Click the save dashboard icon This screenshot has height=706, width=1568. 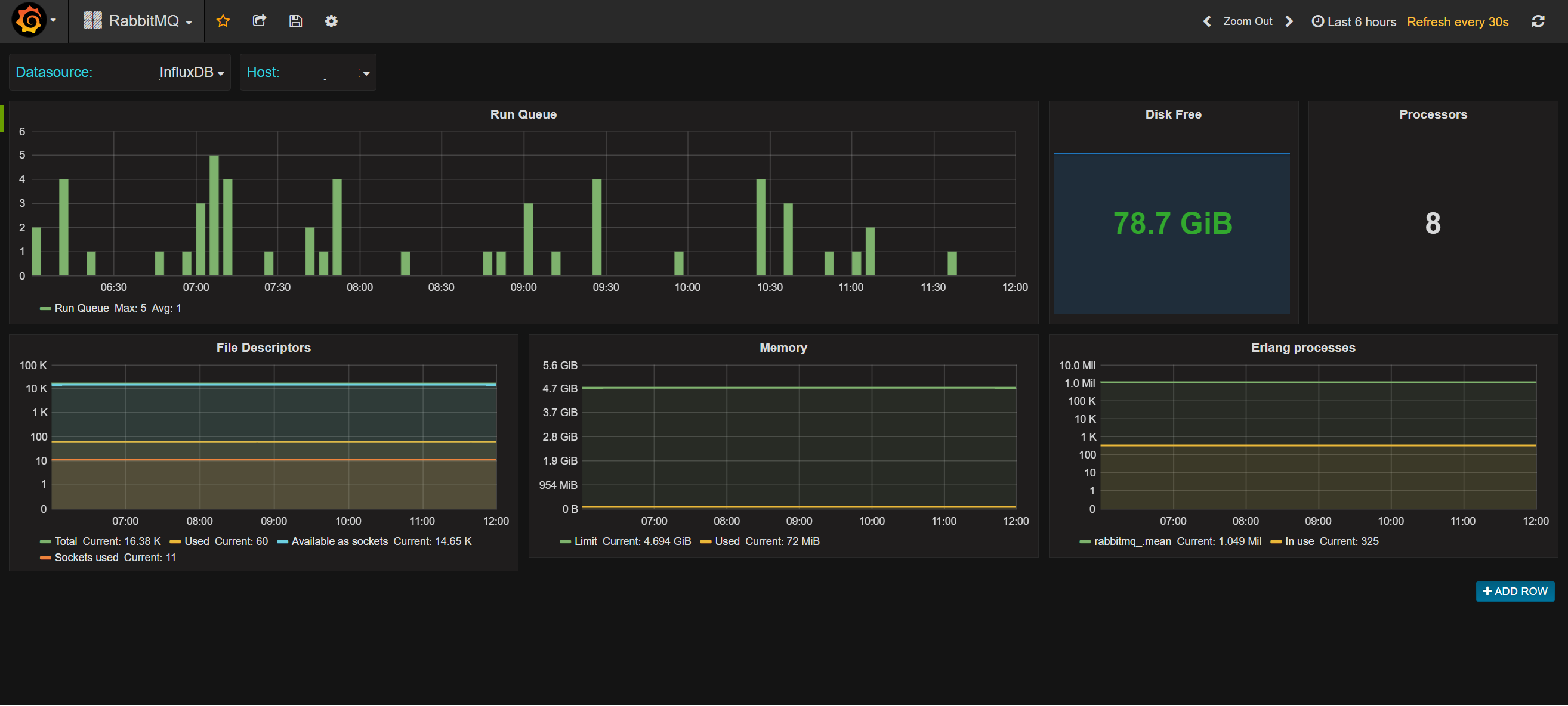click(295, 21)
